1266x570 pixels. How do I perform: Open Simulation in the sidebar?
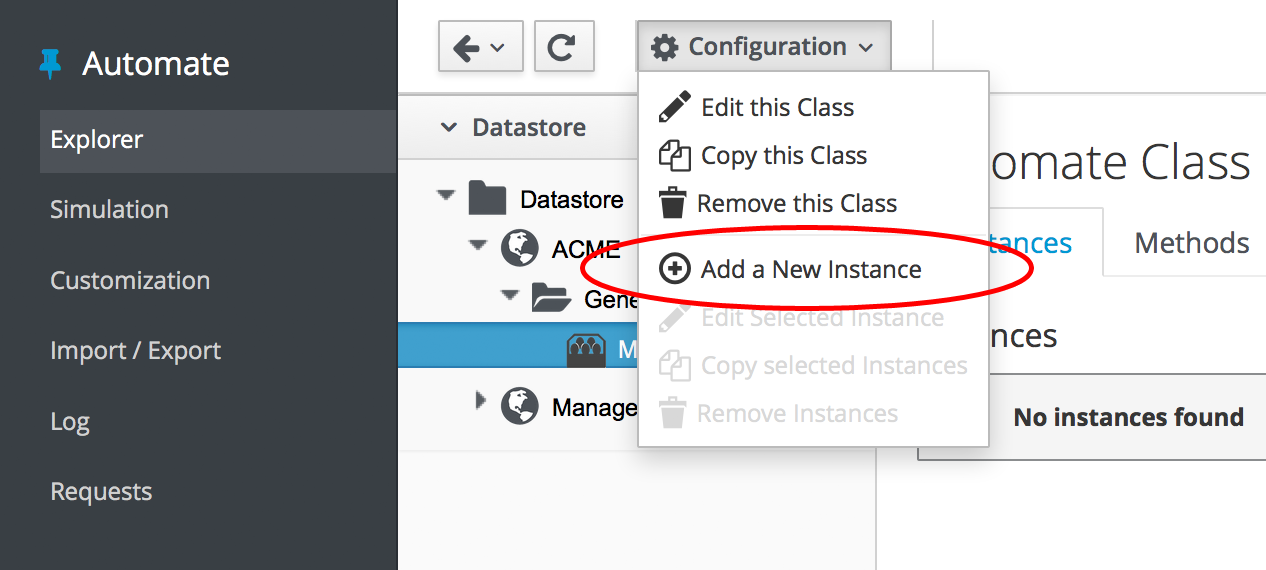109,209
